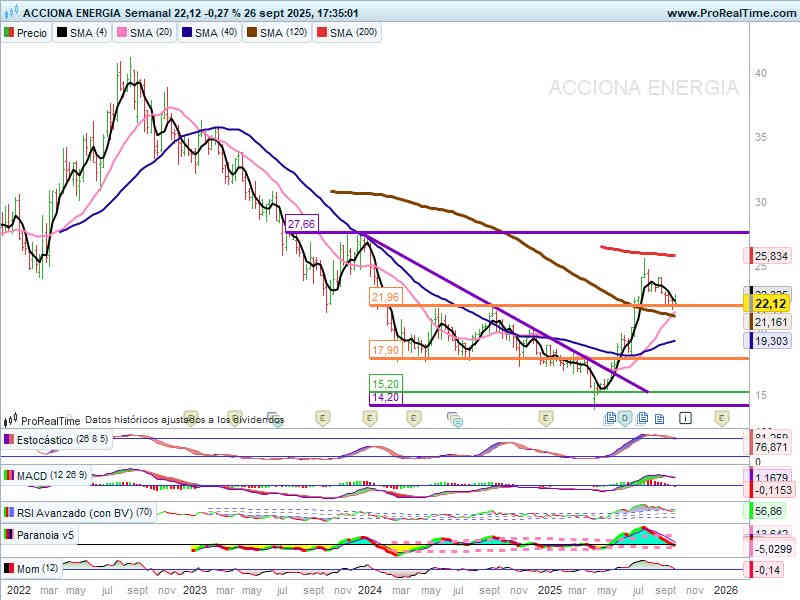Visit the www.ProRealTime.com link
The image size is (800, 600).
pos(731,13)
